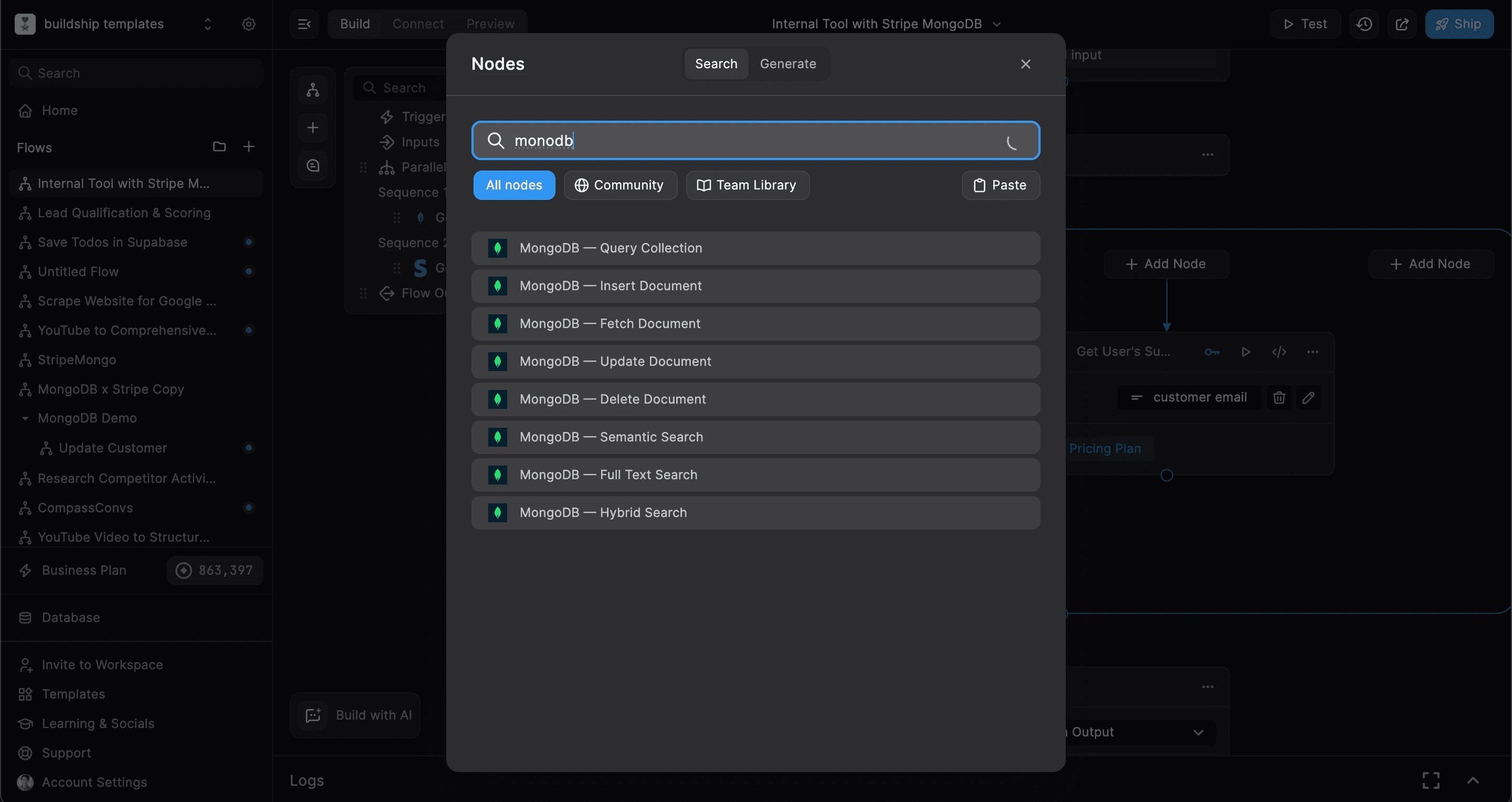
Task: Click the right Add Node button
Action: (x=1431, y=264)
